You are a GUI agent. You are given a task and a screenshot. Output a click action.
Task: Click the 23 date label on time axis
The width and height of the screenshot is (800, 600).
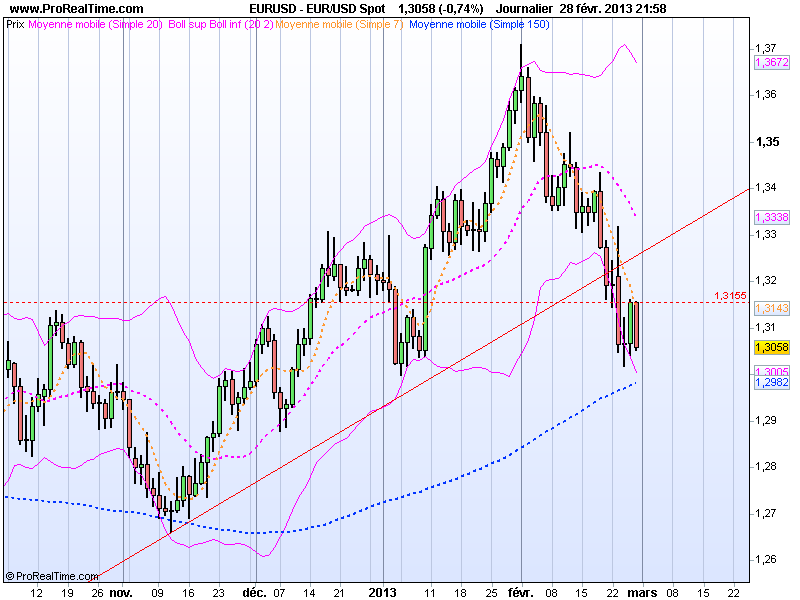[218, 593]
